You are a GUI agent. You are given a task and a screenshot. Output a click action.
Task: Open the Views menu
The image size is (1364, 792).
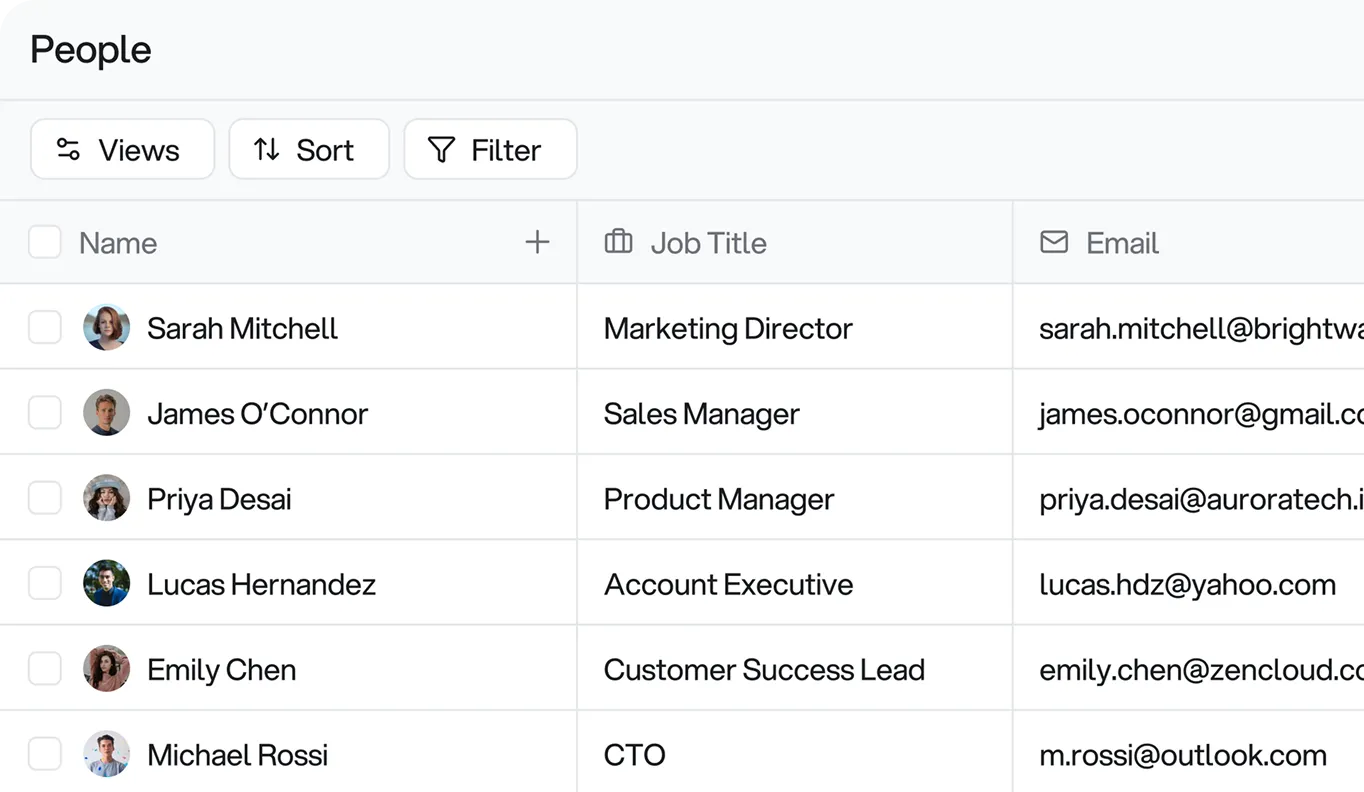(x=122, y=148)
